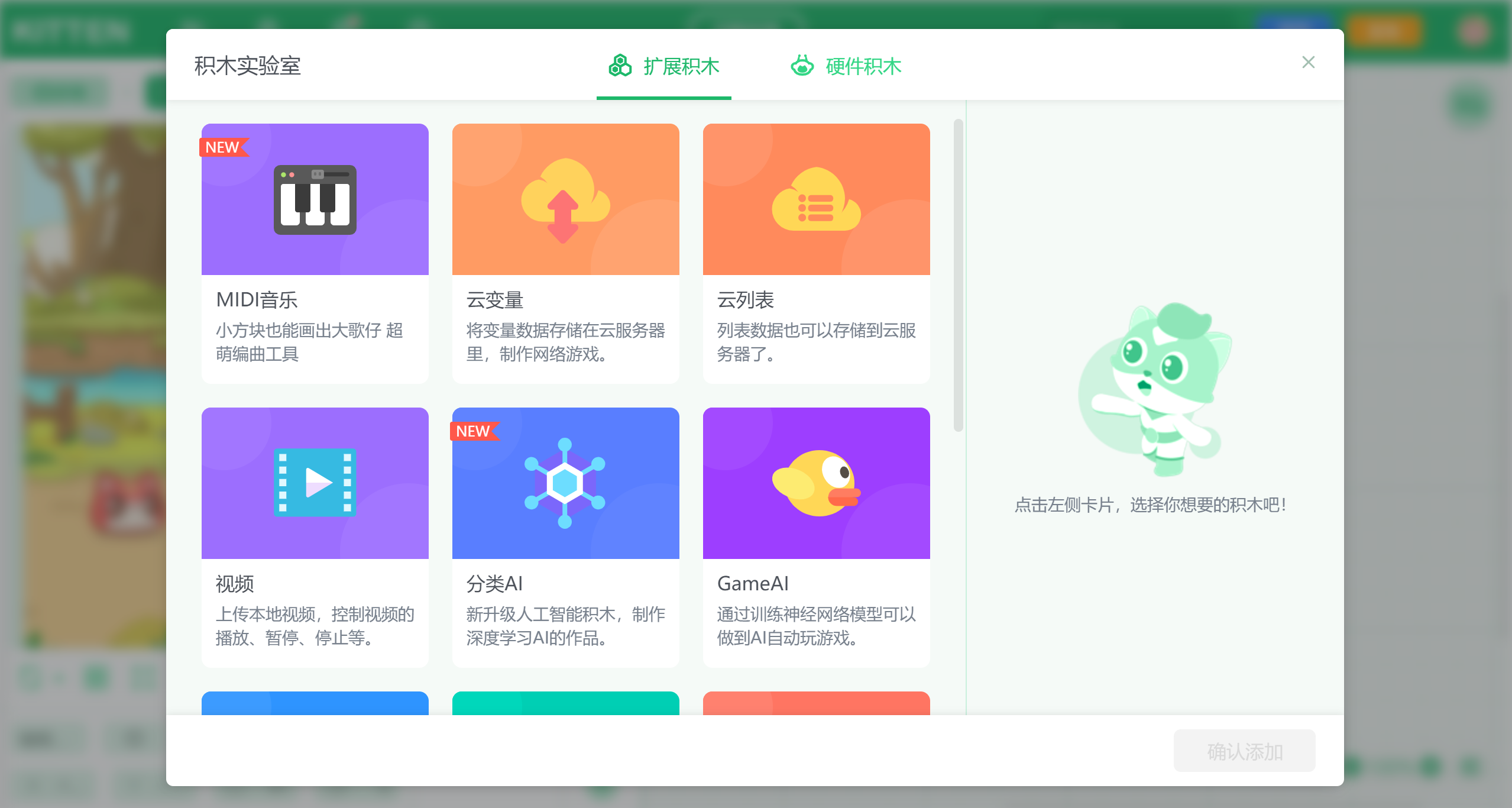Click the 分类AI card title
1512x808 pixels.
[495, 584]
